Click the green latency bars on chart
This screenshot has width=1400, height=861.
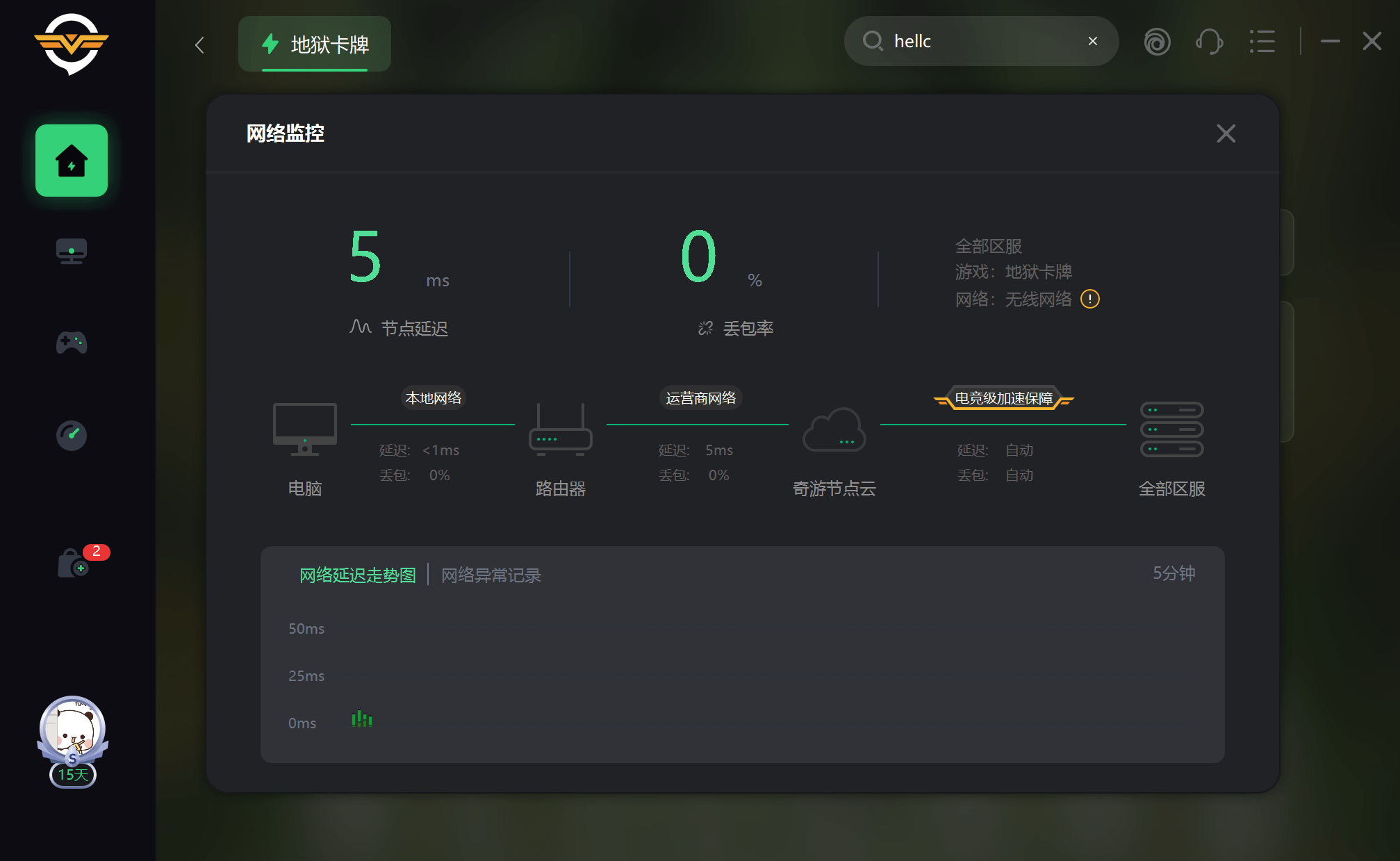[362, 719]
